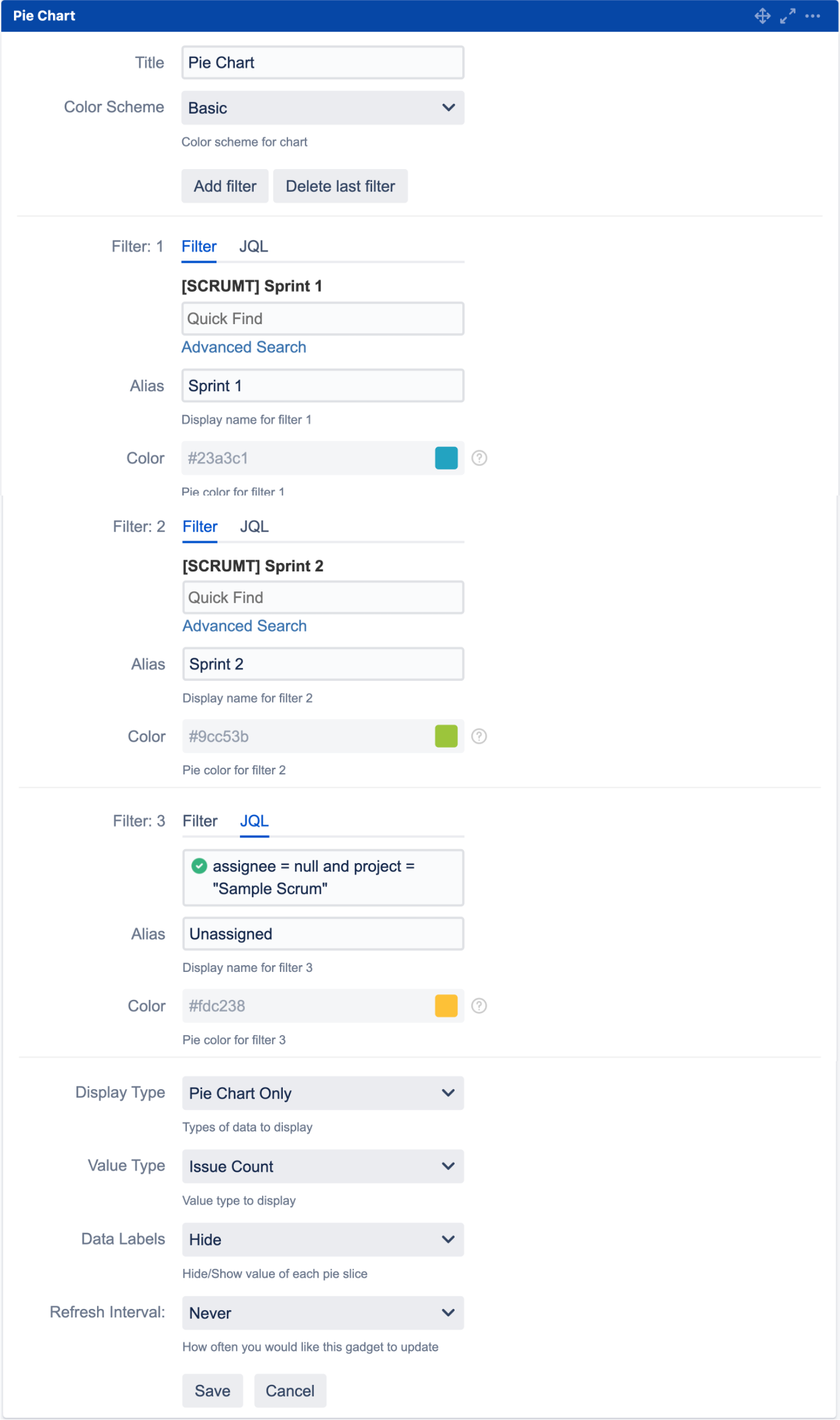This screenshot has width=840, height=1420.
Task: Open the Value Type dropdown
Action: point(322,1166)
